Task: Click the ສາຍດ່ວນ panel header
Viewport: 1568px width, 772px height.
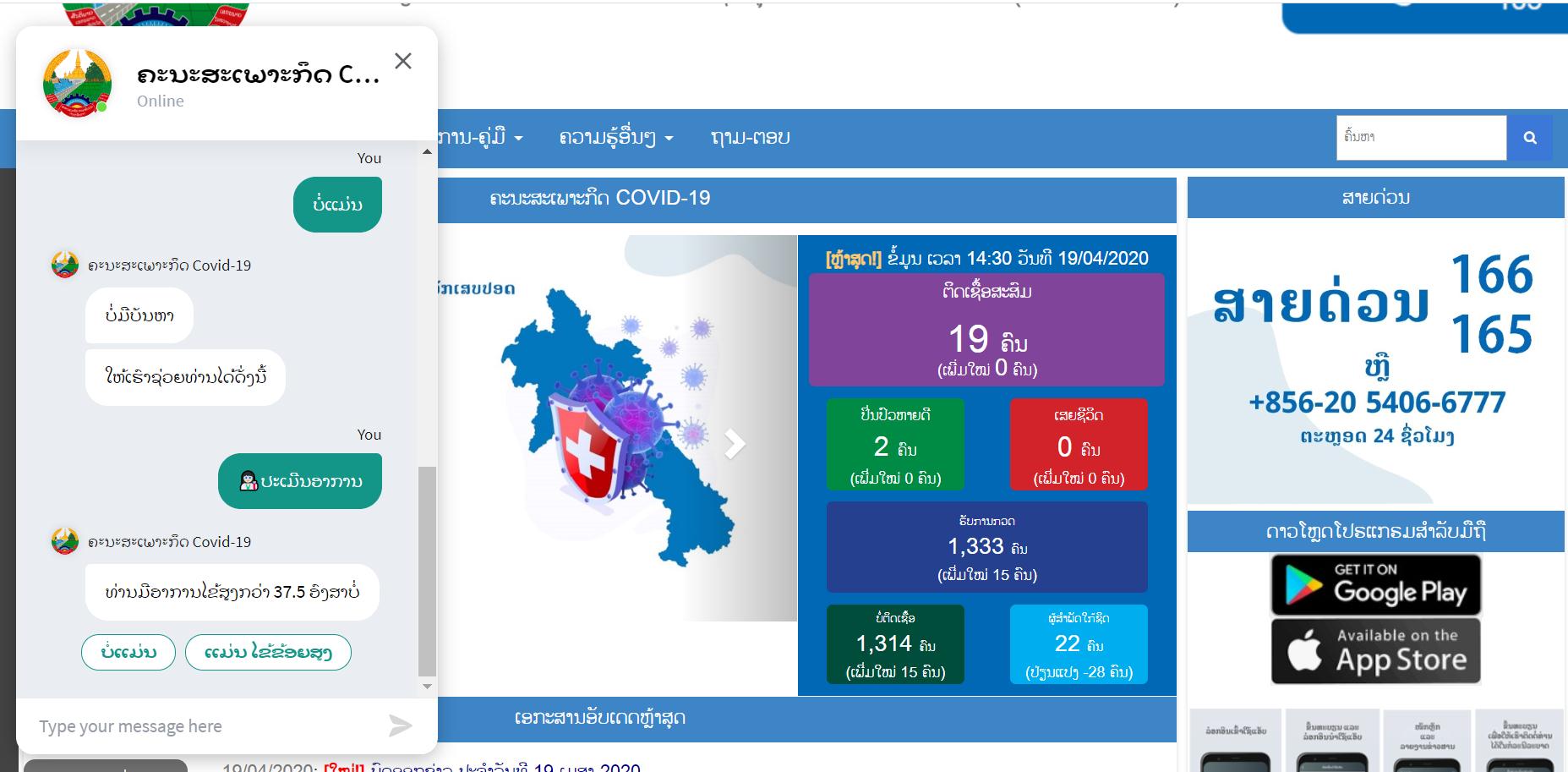Action: [1375, 198]
